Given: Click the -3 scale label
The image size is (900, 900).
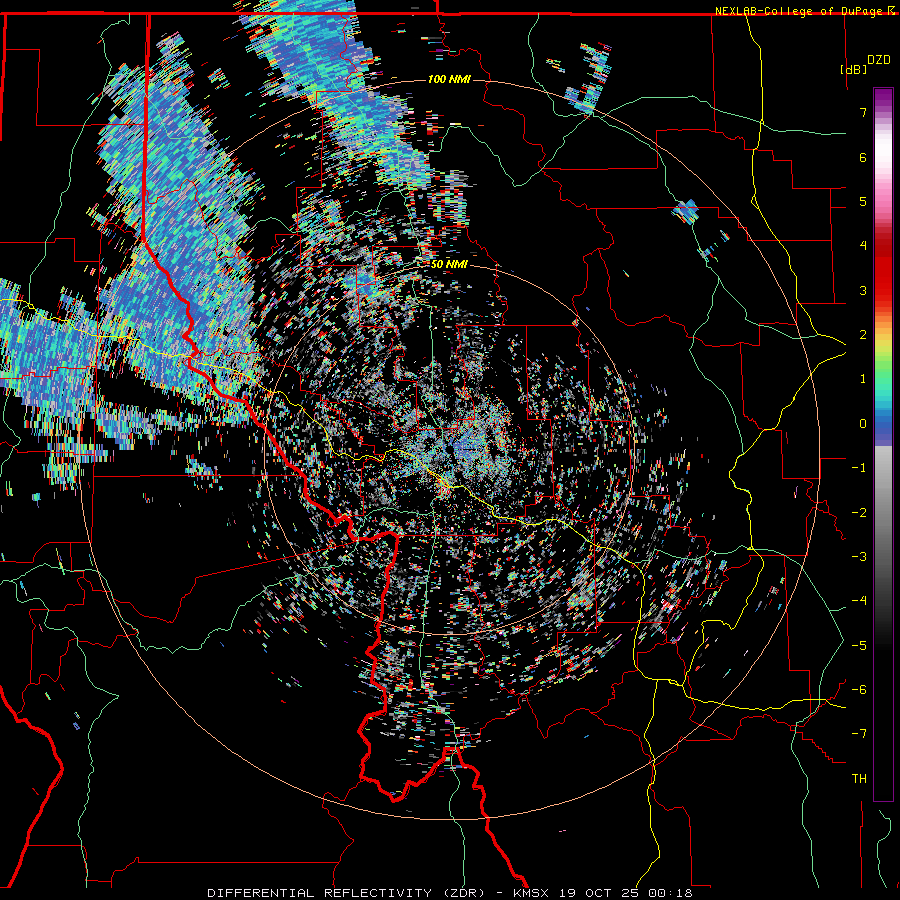Looking at the screenshot, I should click(x=859, y=557).
